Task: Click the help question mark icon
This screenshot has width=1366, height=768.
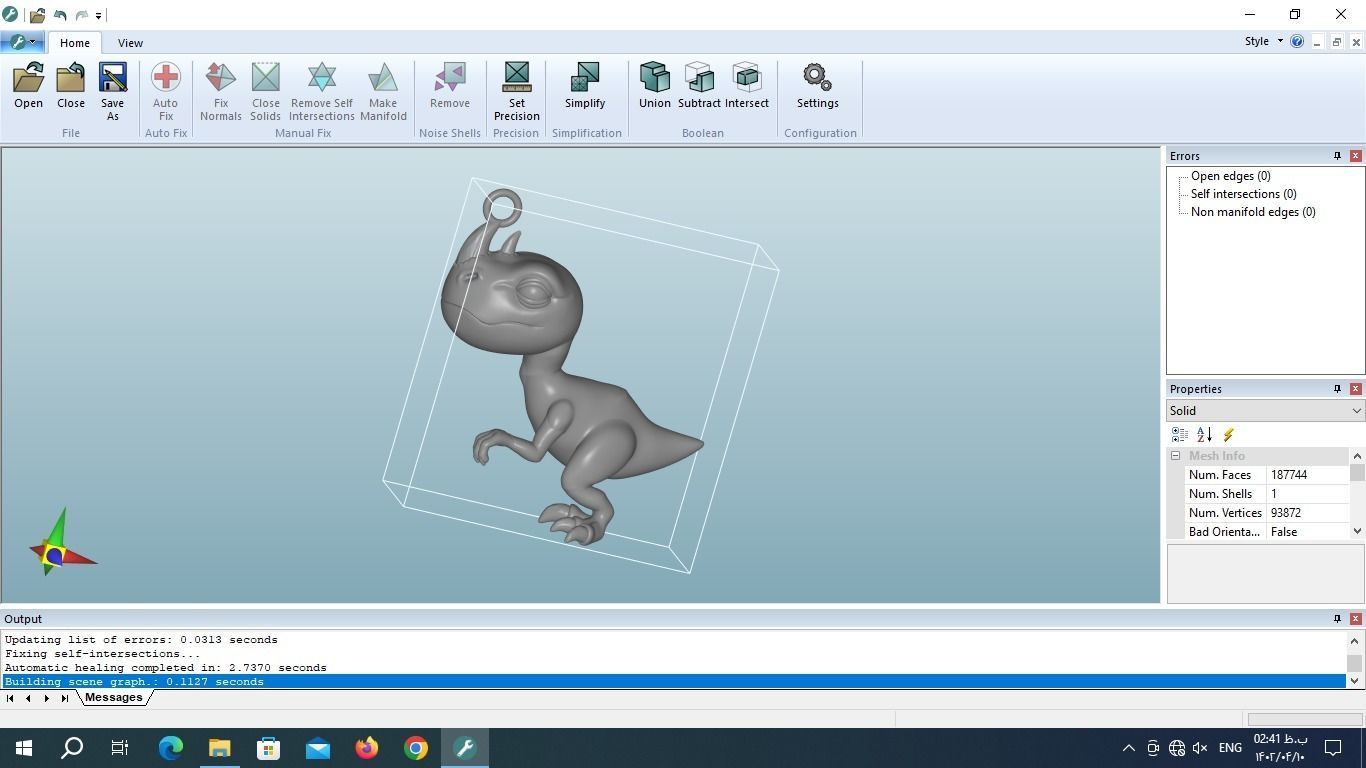Action: click(1297, 41)
